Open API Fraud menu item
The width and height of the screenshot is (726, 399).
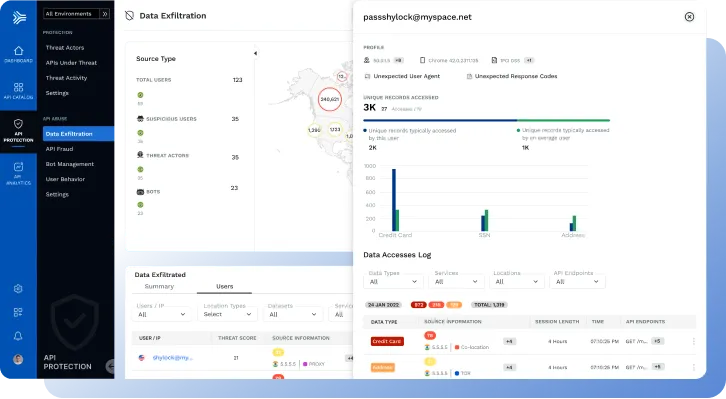coord(59,149)
